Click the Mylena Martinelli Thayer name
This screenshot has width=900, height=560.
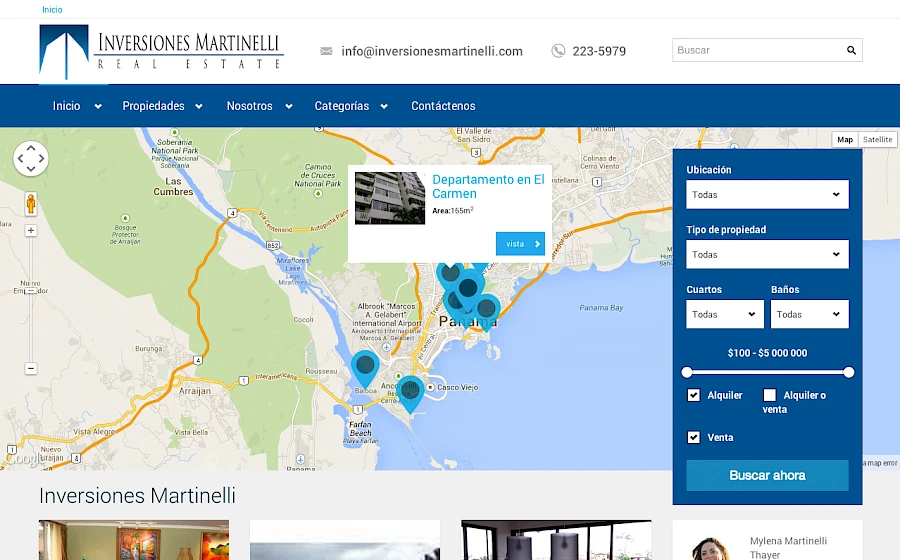[x=788, y=547]
